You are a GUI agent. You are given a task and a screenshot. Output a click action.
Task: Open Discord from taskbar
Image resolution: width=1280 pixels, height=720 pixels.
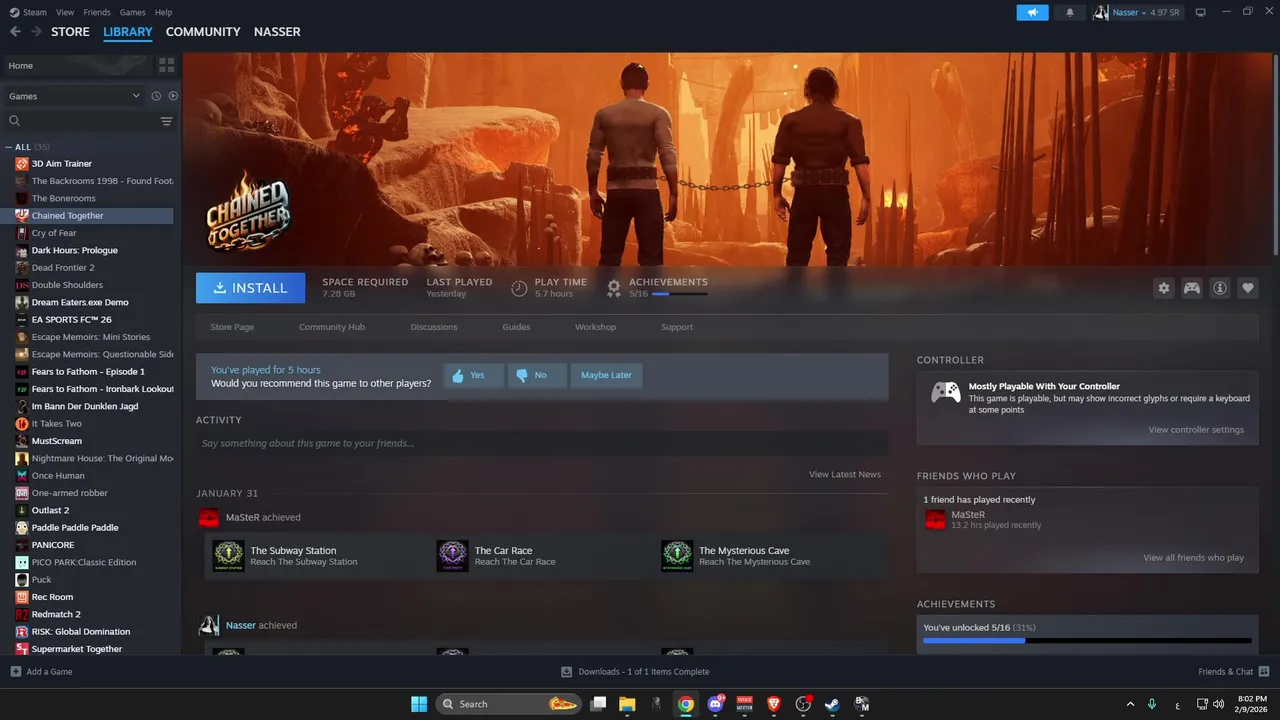click(715, 704)
